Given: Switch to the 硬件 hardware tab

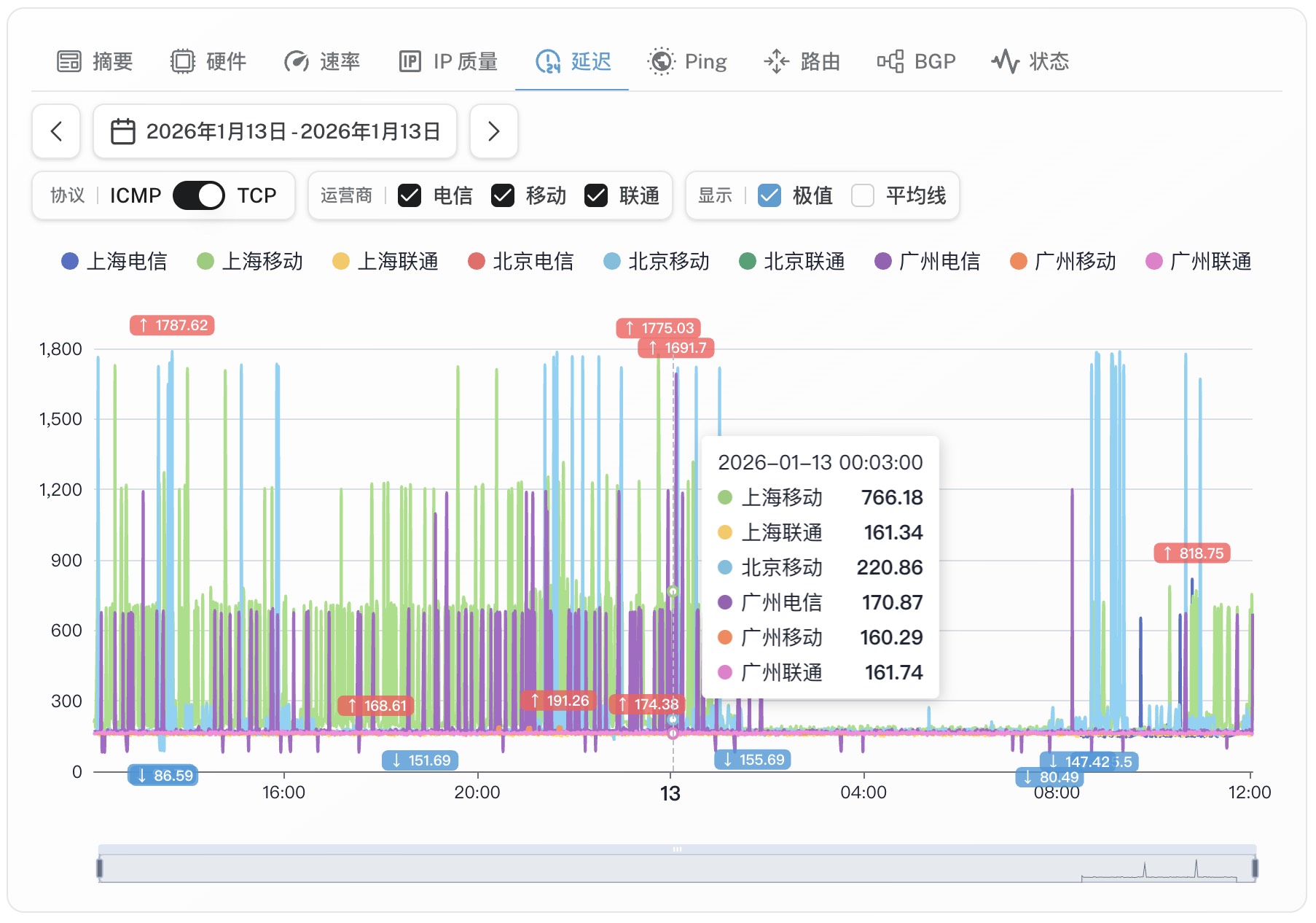Looking at the screenshot, I should click(208, 61).
